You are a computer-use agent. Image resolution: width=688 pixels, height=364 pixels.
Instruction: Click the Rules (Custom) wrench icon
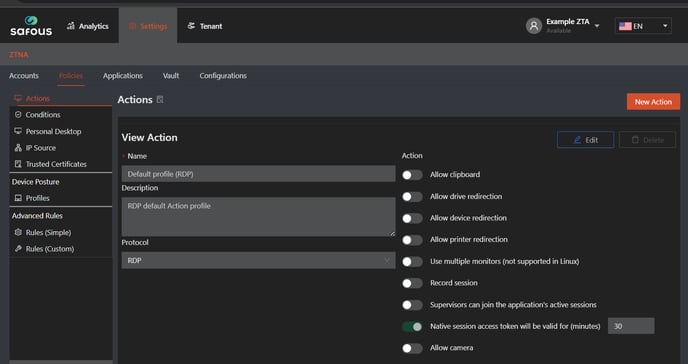18,249
